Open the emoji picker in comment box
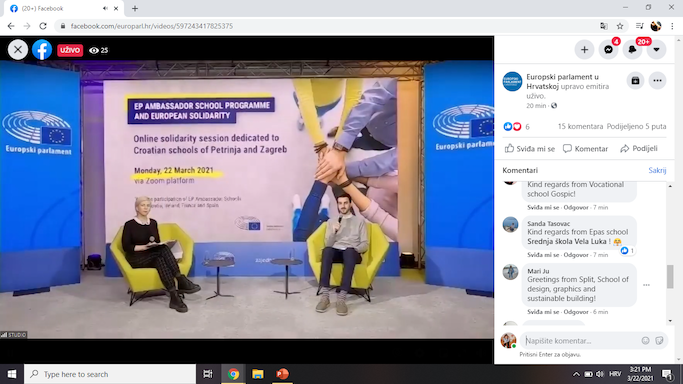 pyautogui.click(x=645, y=340)
